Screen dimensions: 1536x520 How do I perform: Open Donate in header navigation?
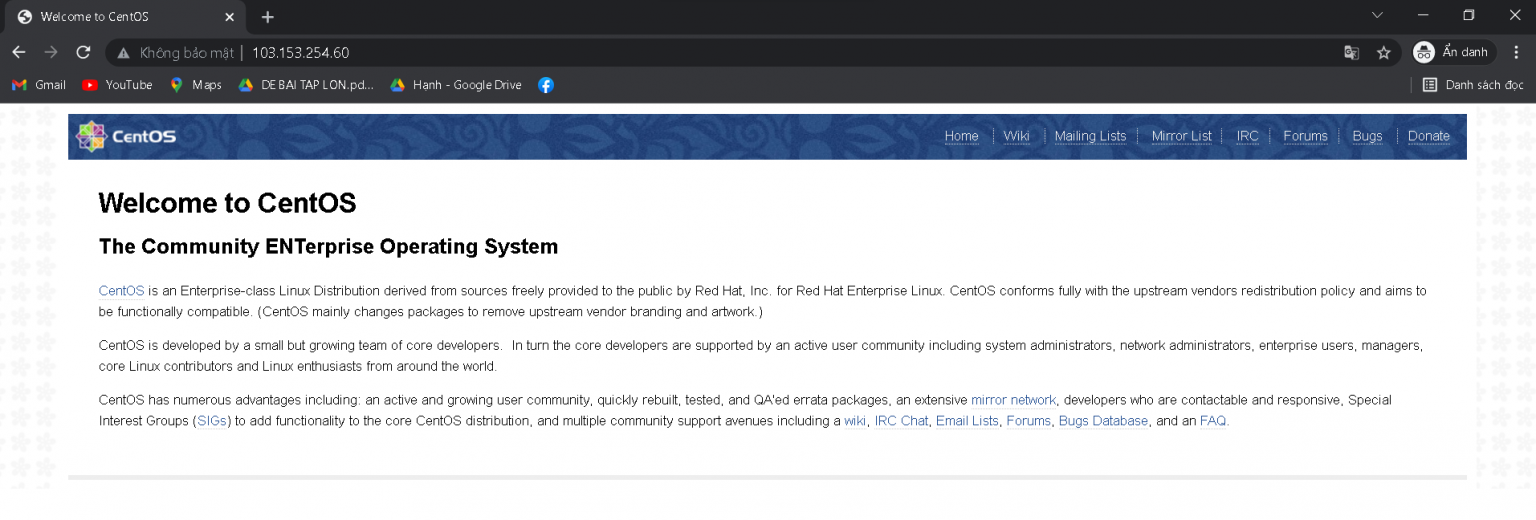click(1428, 136)
